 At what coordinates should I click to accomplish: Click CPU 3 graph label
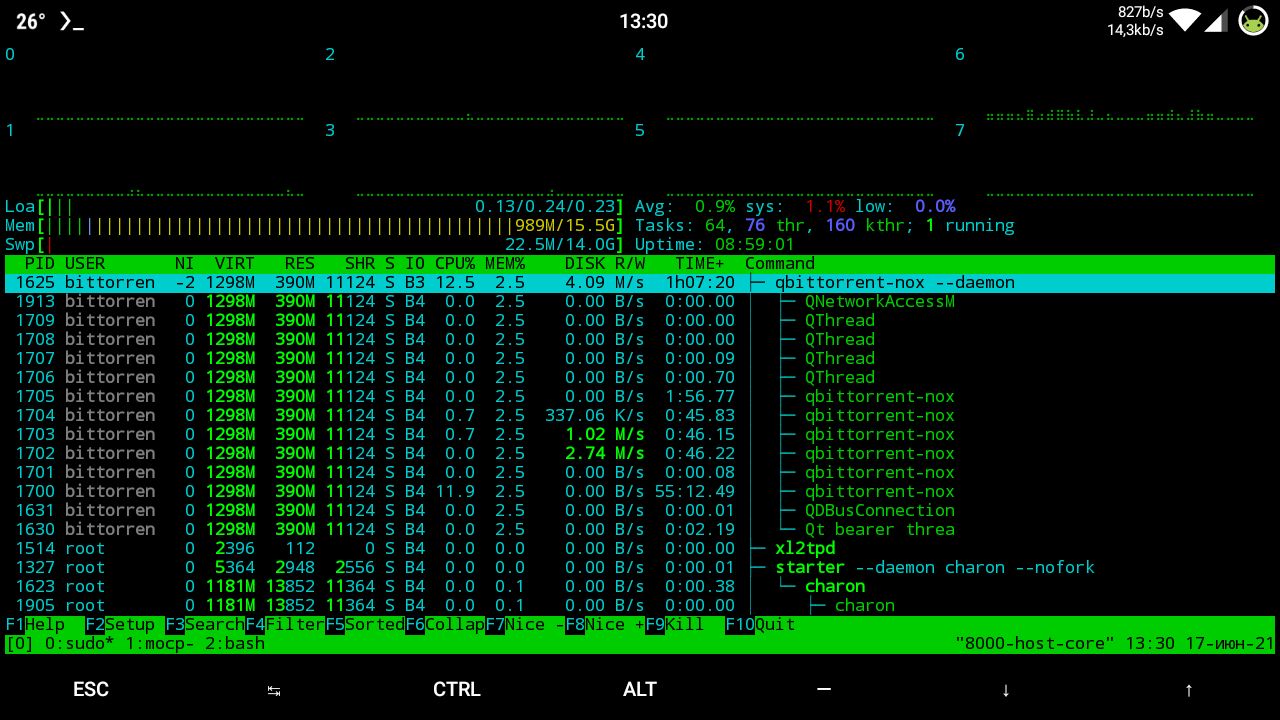[x=330, y=130]
